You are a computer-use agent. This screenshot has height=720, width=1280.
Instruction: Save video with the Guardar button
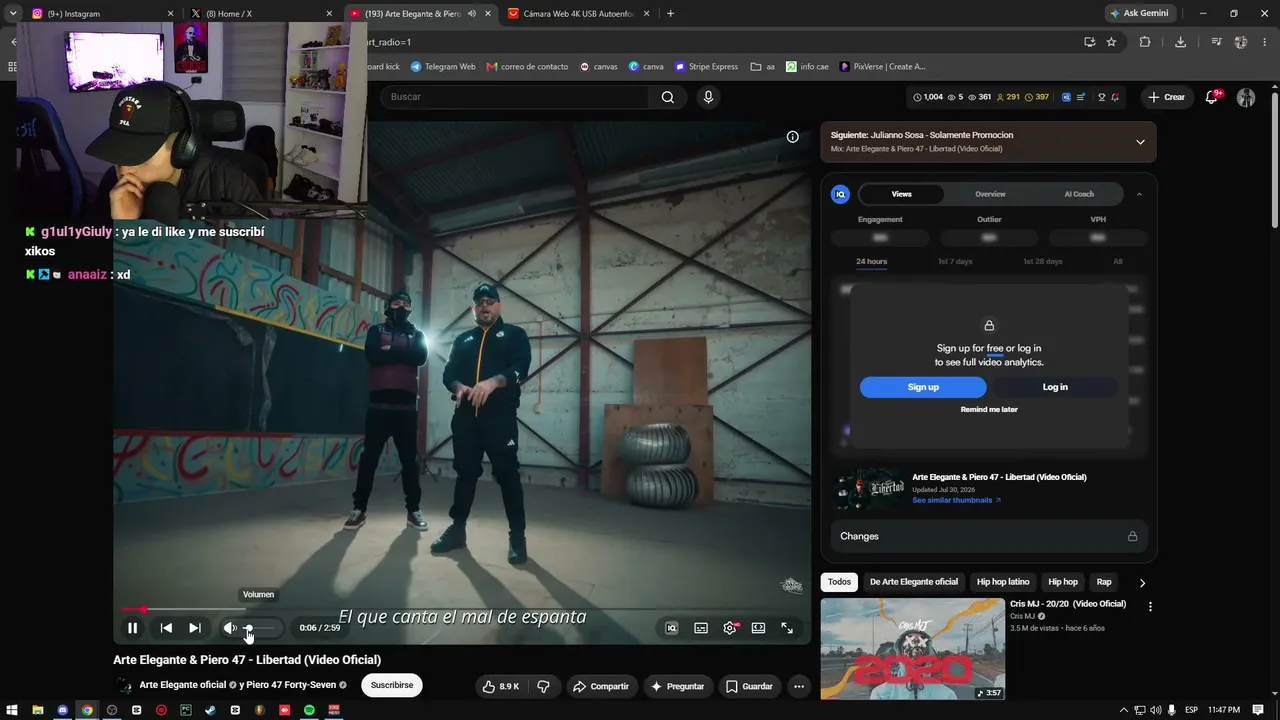[749, 686]
